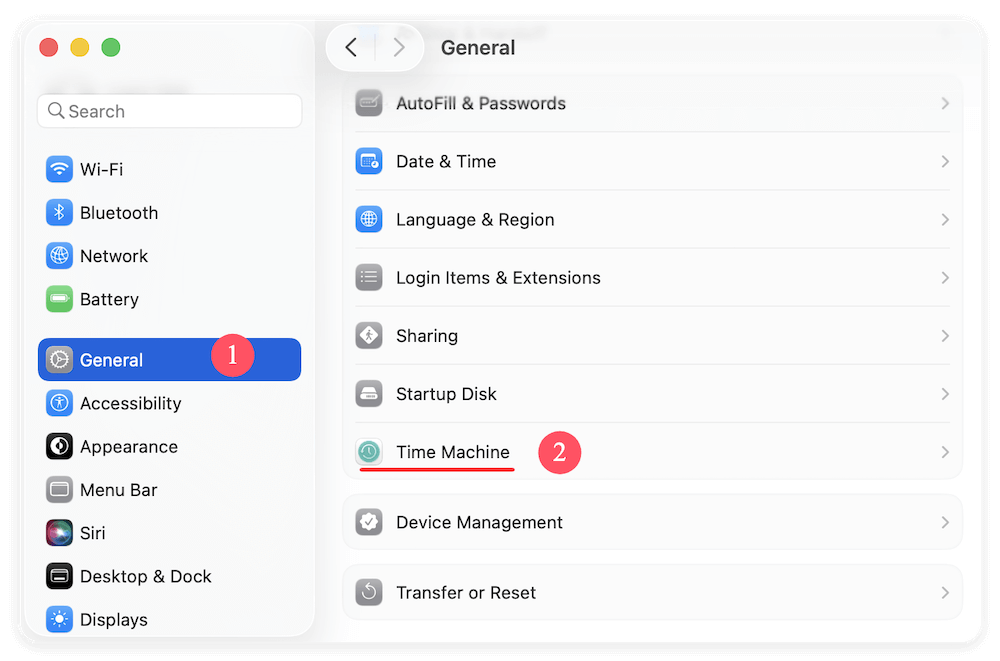Expand the Login Items & Extensions chevron
The image size is (1000, 661).
945,278
